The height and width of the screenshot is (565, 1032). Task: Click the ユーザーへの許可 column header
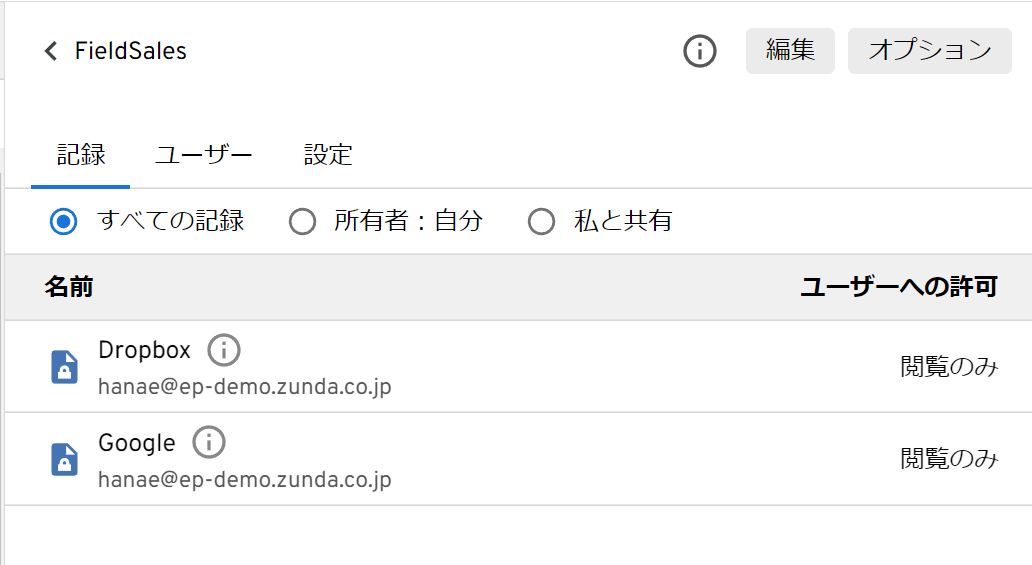coord(898,288)
